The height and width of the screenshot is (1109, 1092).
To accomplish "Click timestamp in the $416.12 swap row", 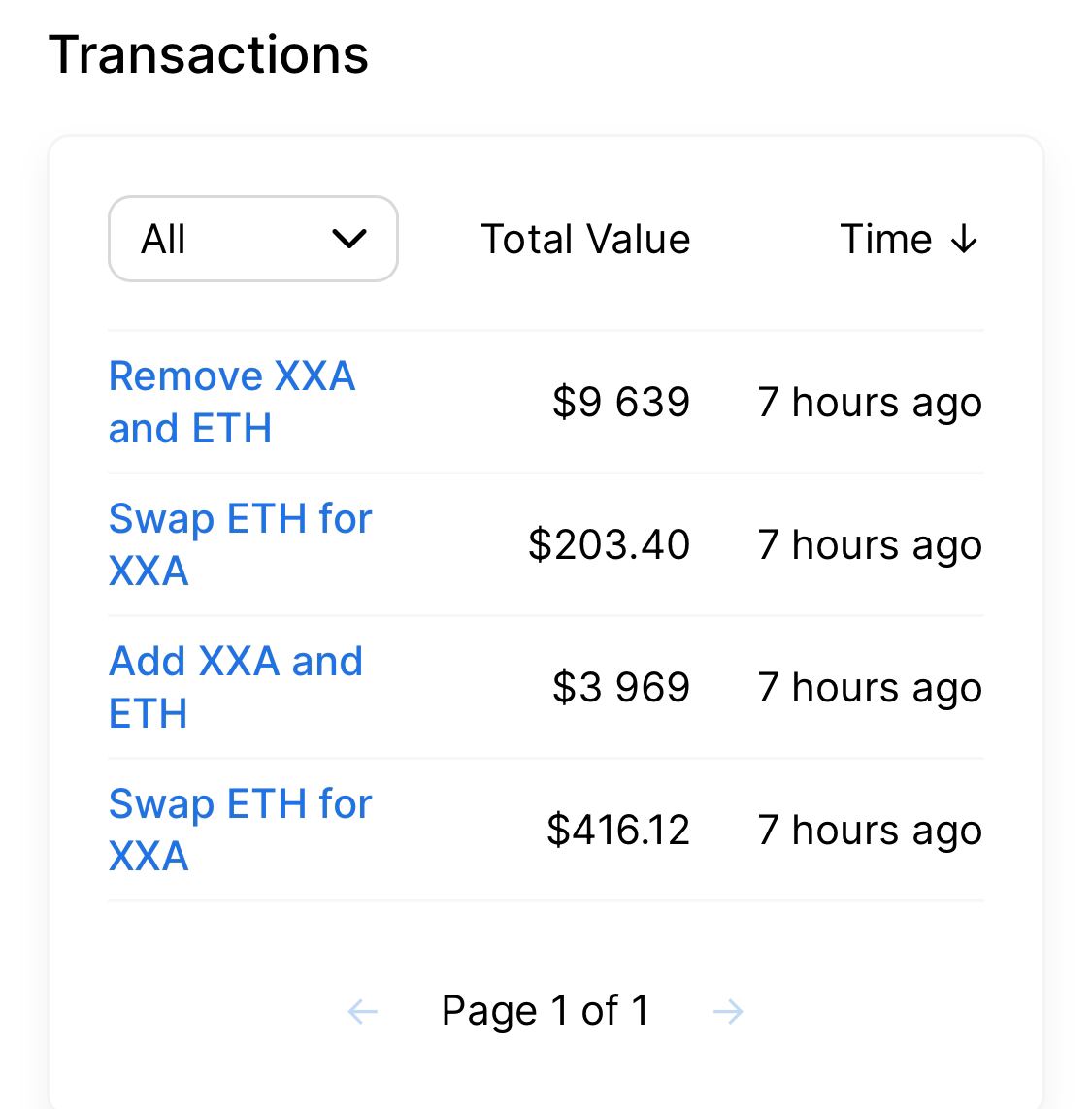I will click(870, 830).
